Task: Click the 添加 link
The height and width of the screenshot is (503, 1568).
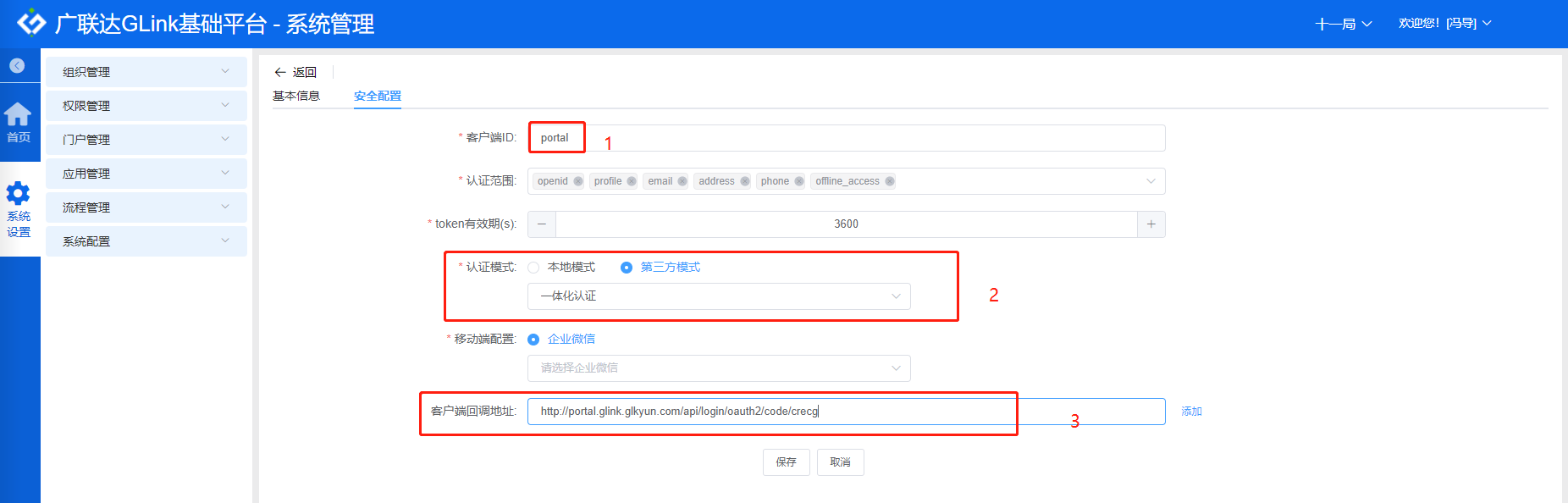Action: tap(1191, 412)
